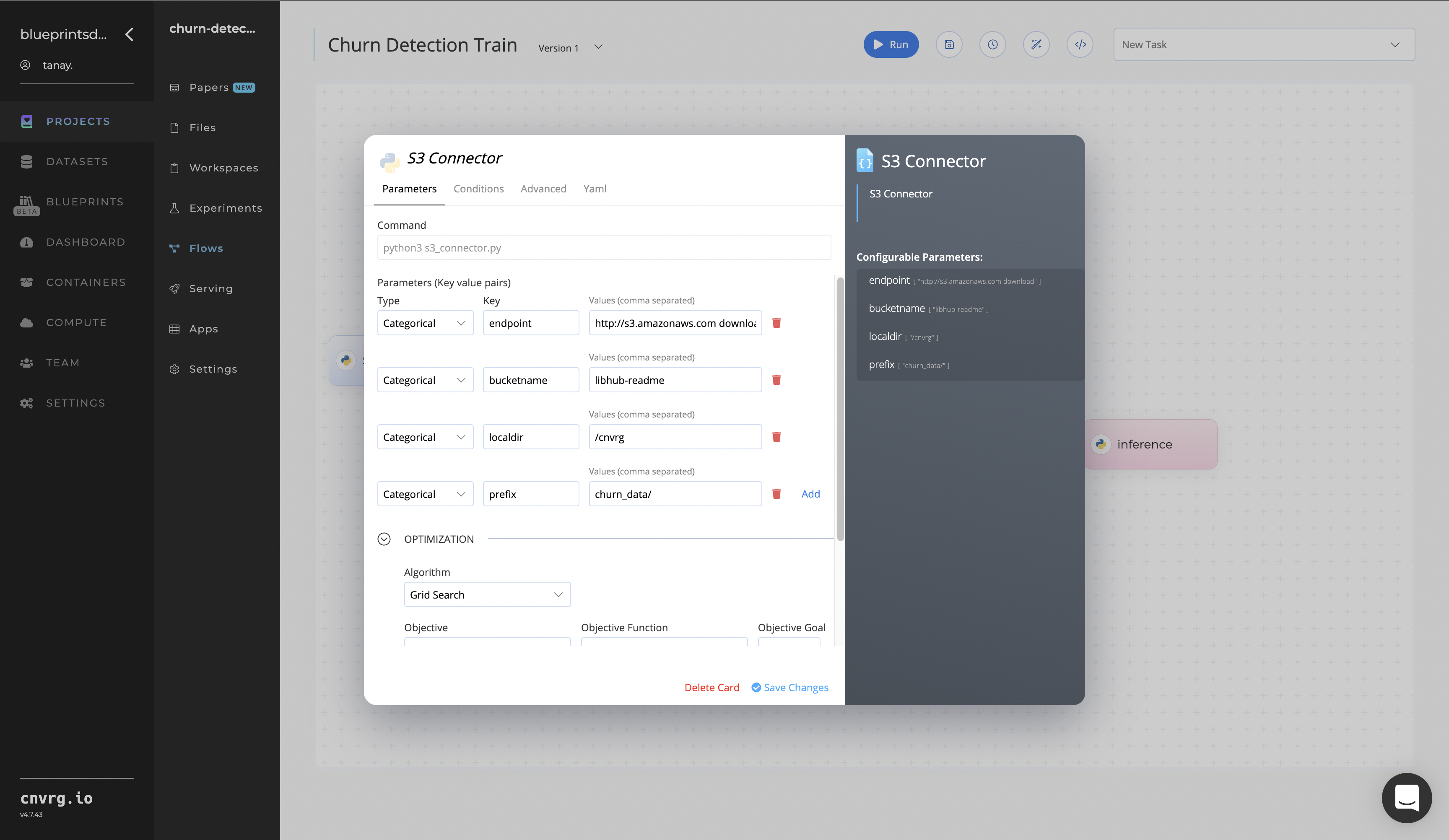The width and height of the screenshot is (1449, 840).
Task: Click the schedule/timer icon in toolbar
Action: point(992,44)
